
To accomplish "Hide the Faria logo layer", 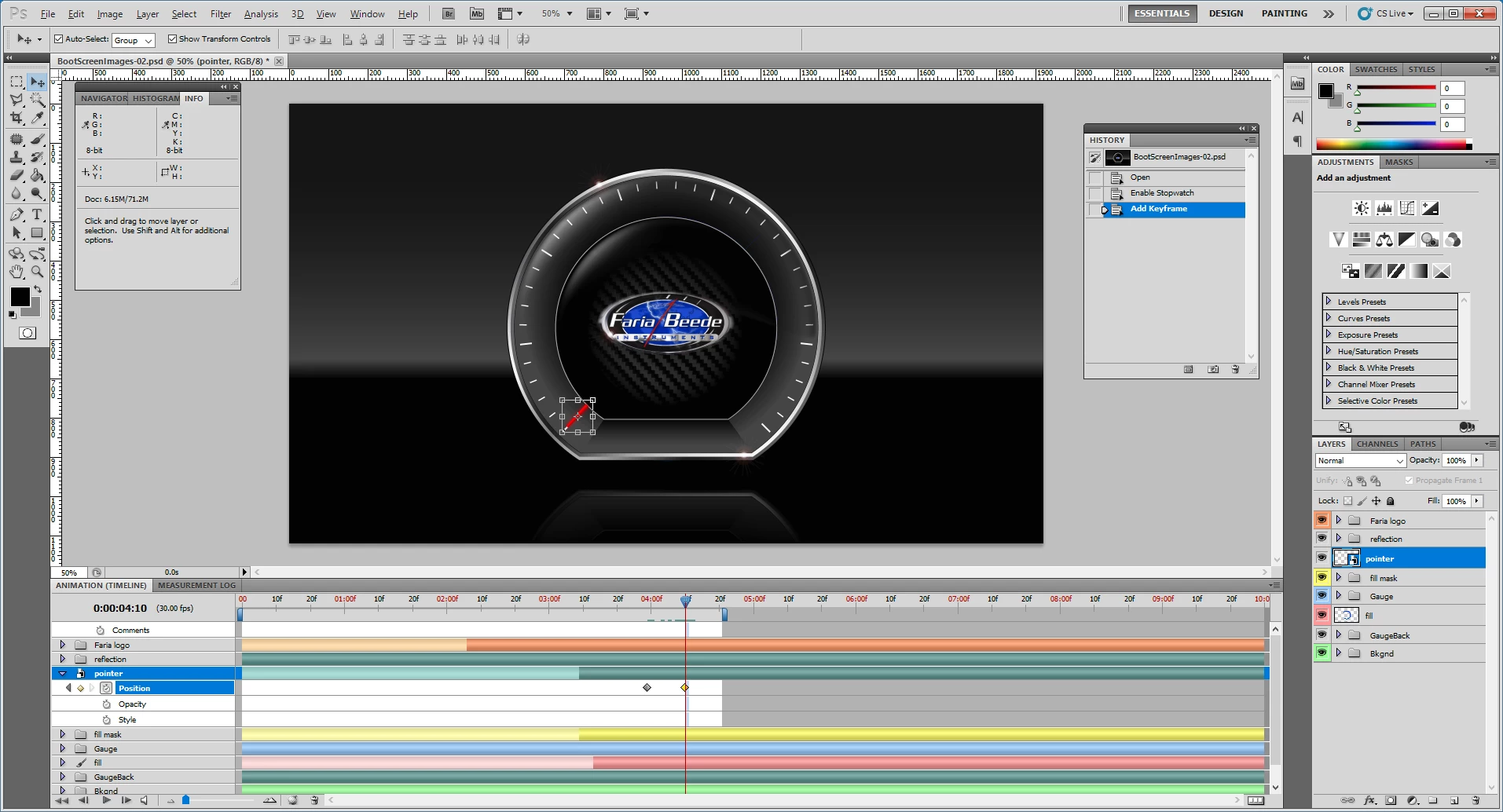I will tap(1322, 520).
